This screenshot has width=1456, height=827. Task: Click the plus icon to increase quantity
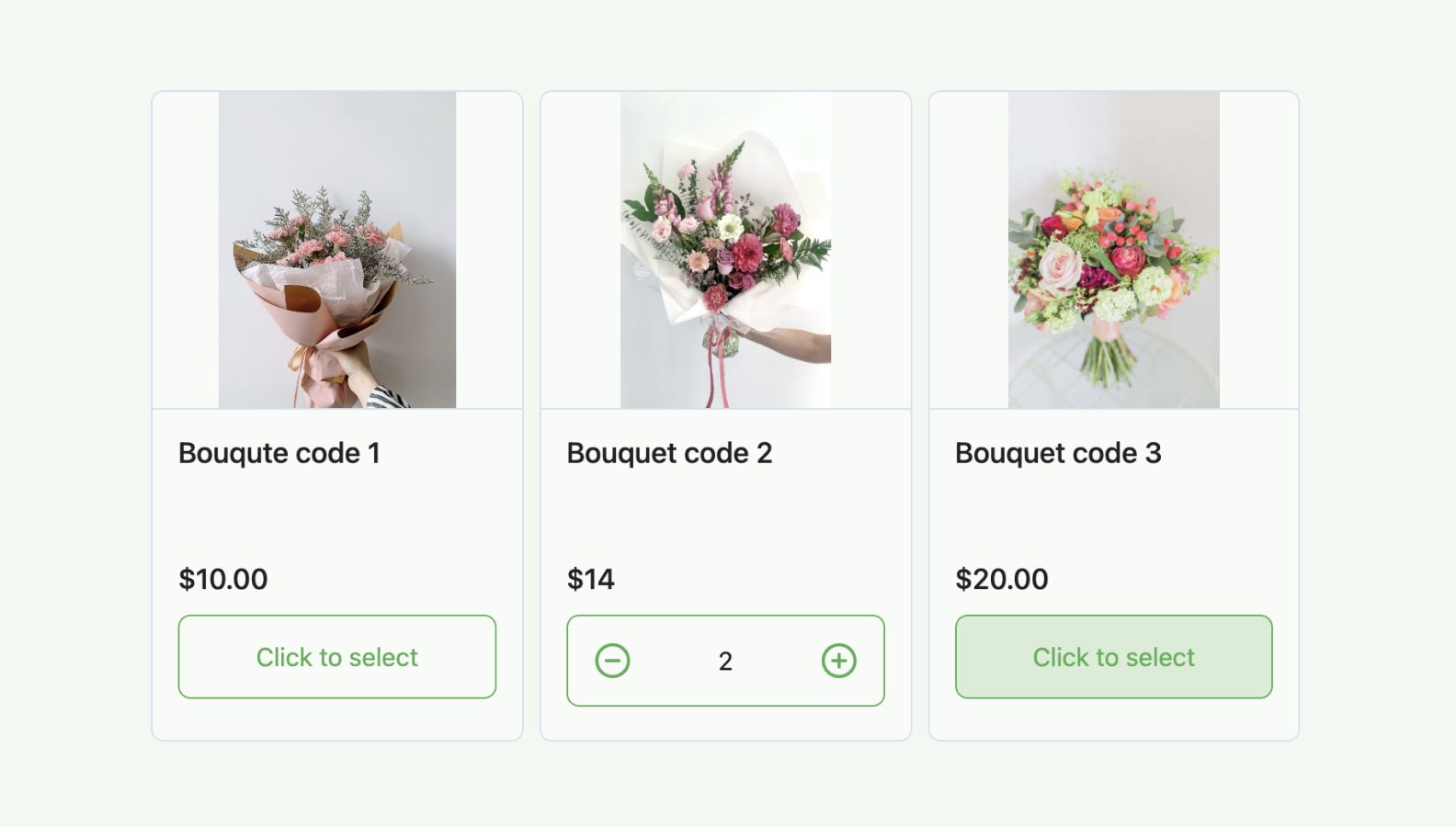point(837,660)
